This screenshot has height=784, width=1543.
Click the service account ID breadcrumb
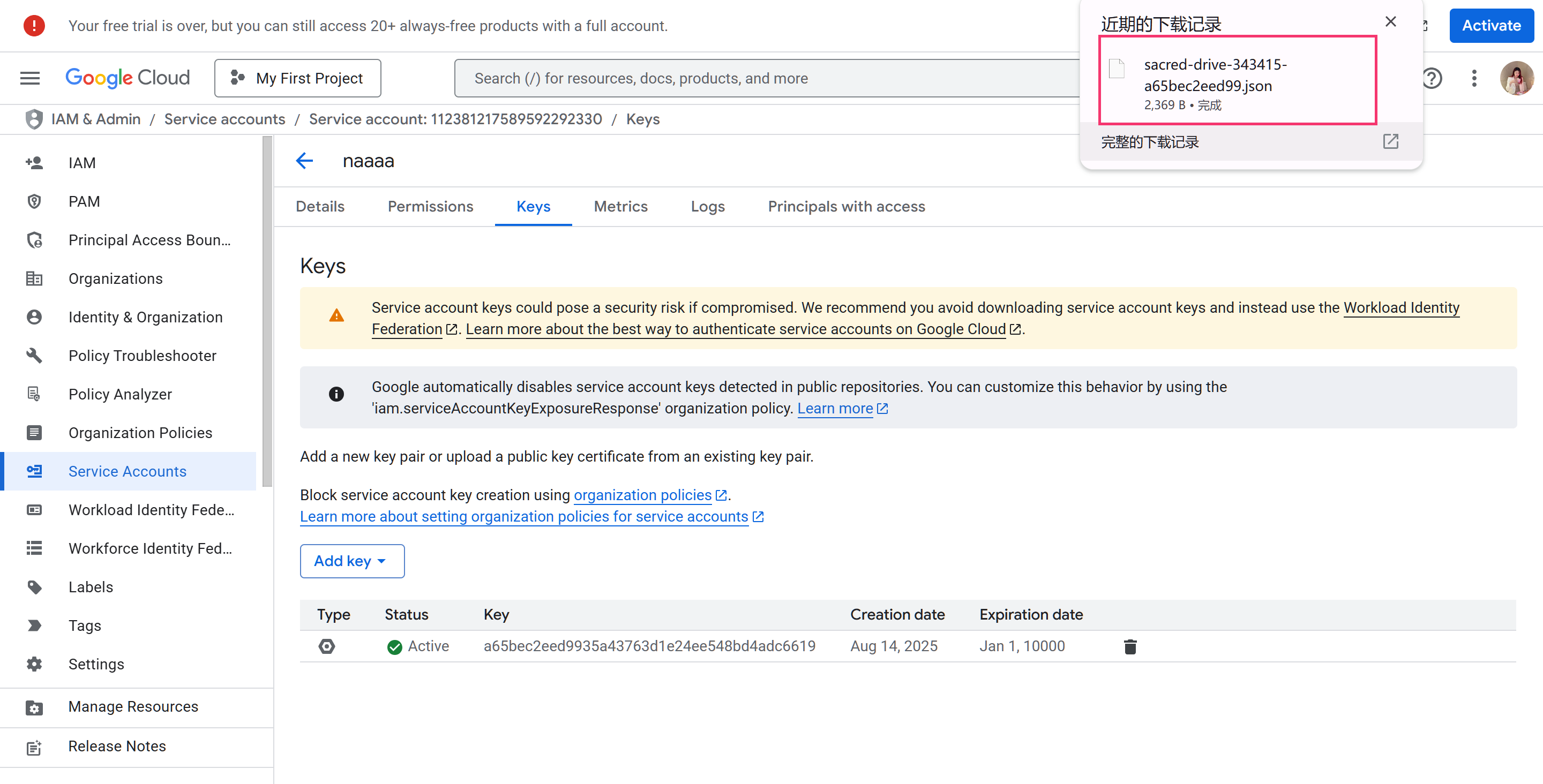(x=455, y=119)
